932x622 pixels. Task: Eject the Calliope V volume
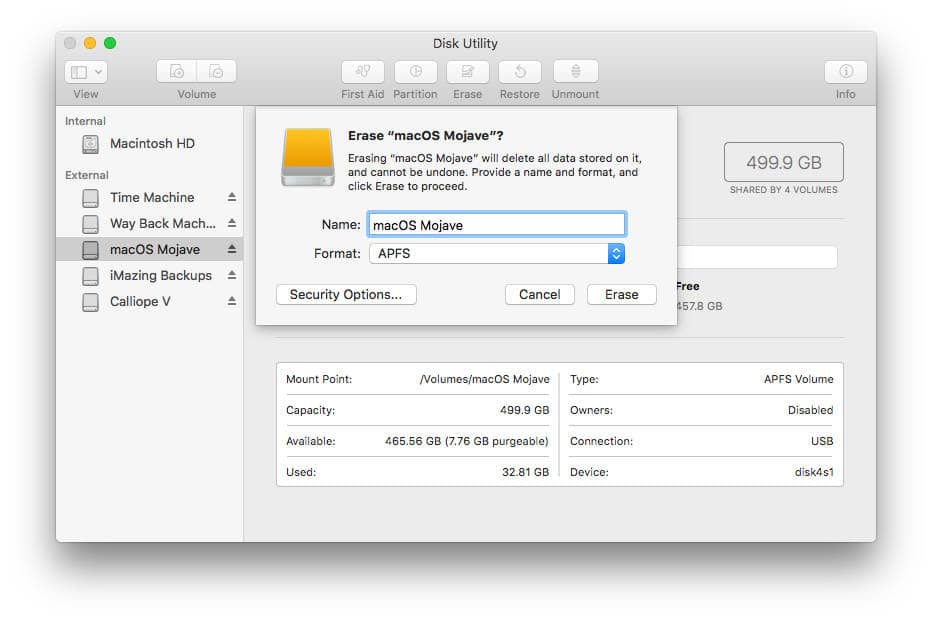pos(232,301)
